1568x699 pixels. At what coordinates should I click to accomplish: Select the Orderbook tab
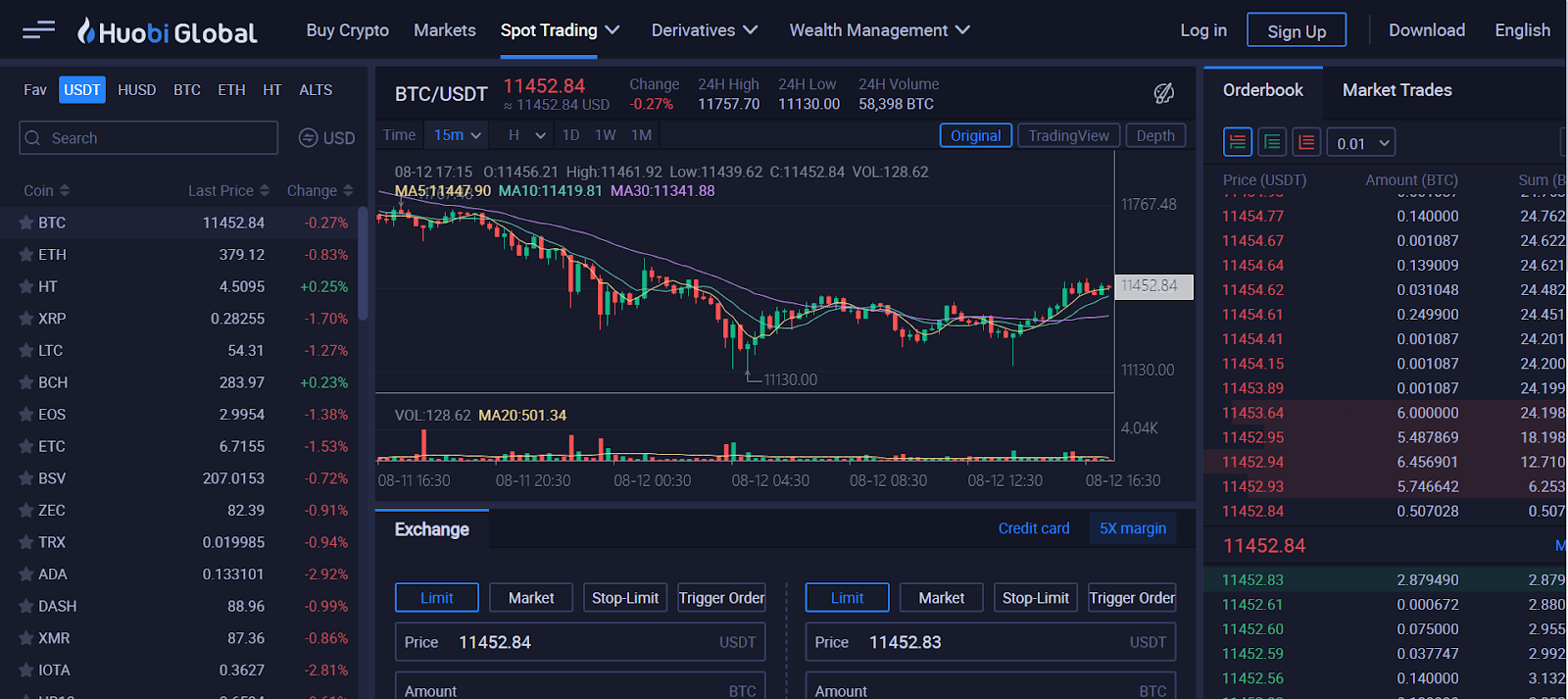(1262, 90)
